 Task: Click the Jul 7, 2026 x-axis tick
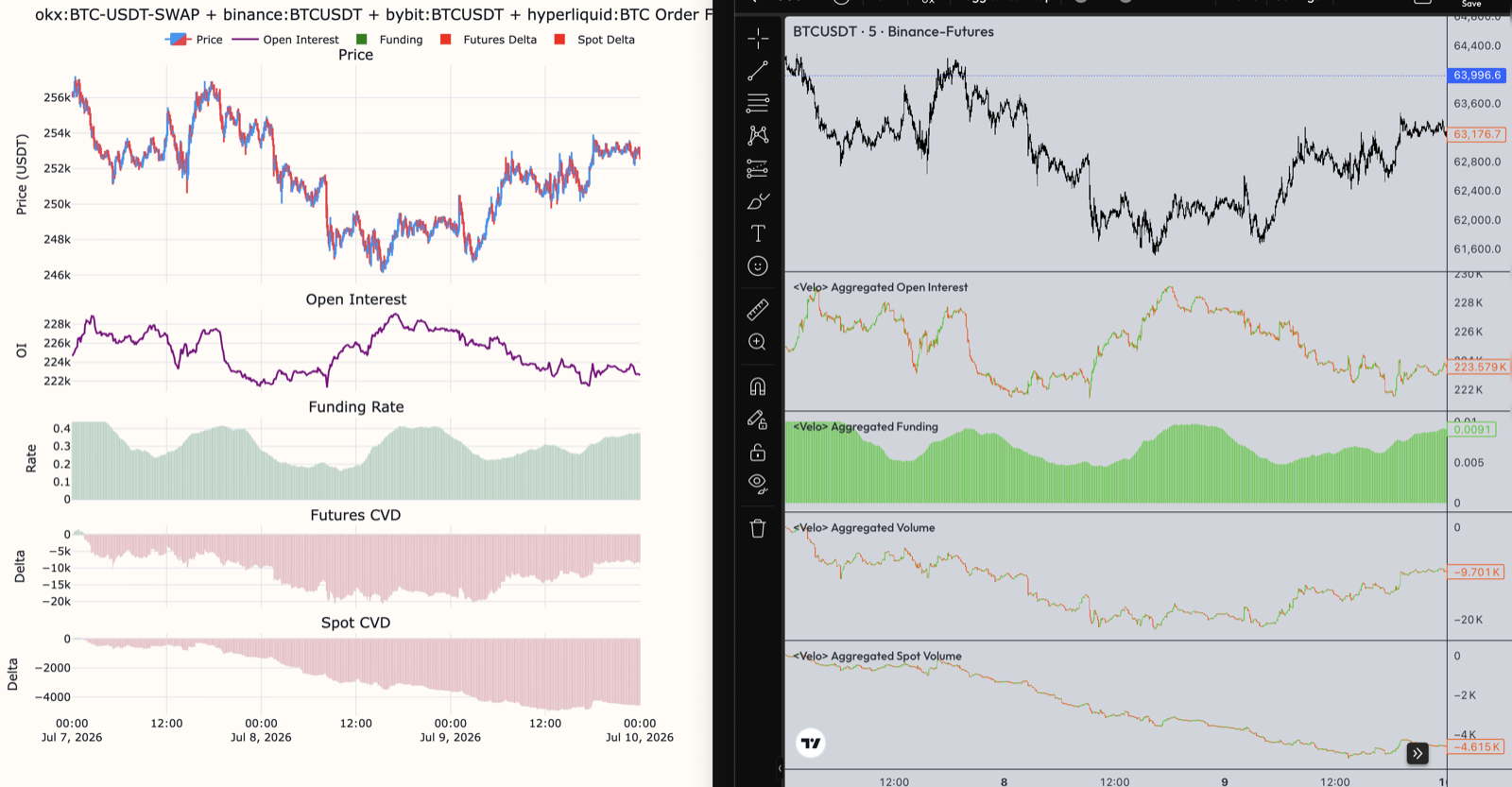point(72,737)
